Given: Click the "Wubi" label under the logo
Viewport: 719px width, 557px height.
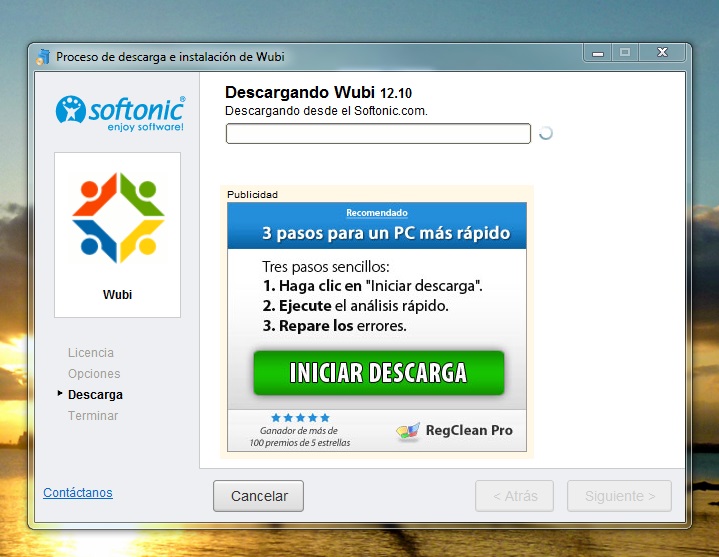Looking at the screenshot, I should coord(117,294).
